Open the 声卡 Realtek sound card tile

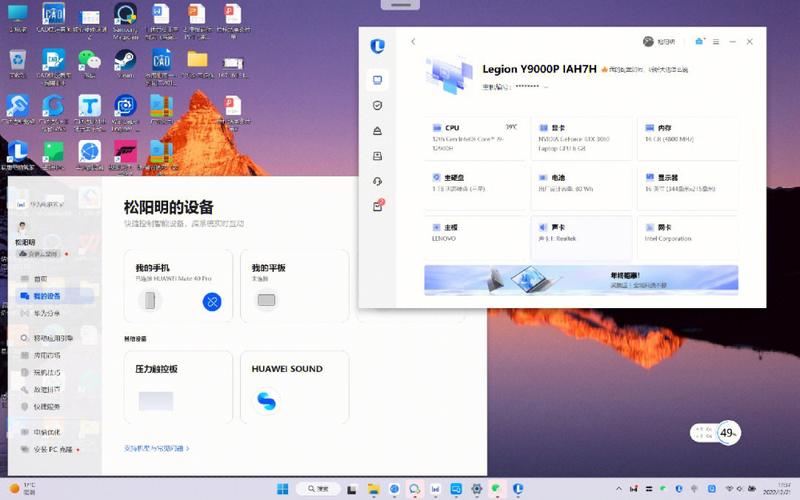point(581,237)
